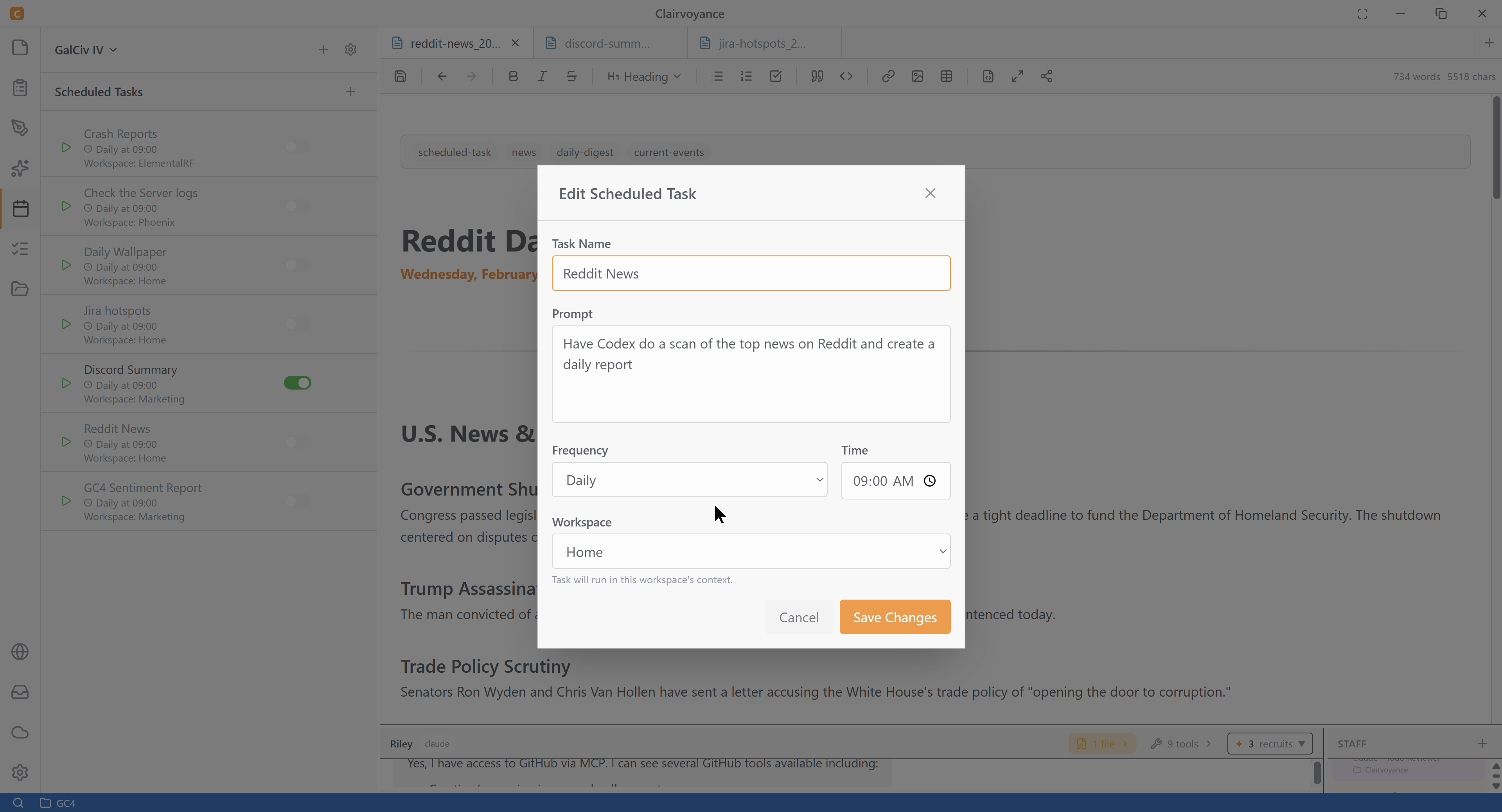Image resolution: width=1502 pixels, height=812 pixels.
Task: Enable the Crash Reports task toggle
Action: point(297,147)
